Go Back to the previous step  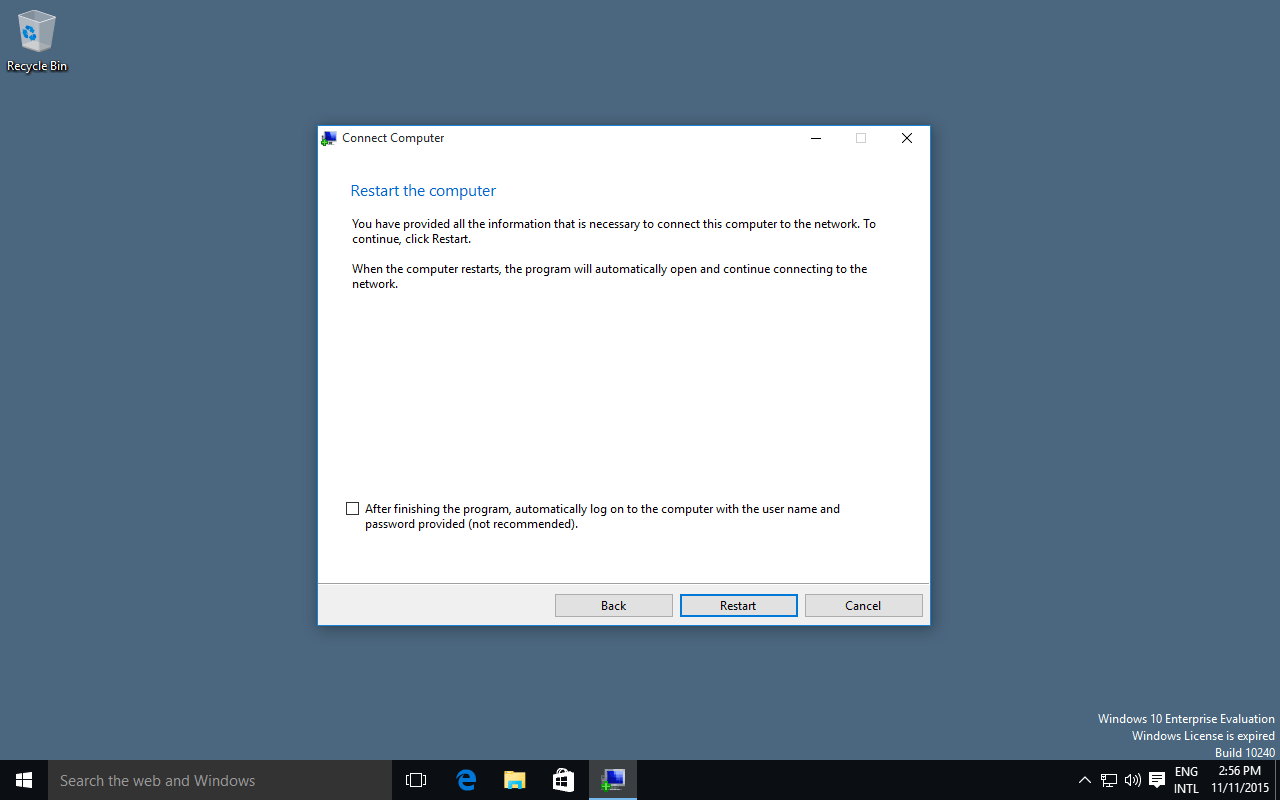point(613,605)
